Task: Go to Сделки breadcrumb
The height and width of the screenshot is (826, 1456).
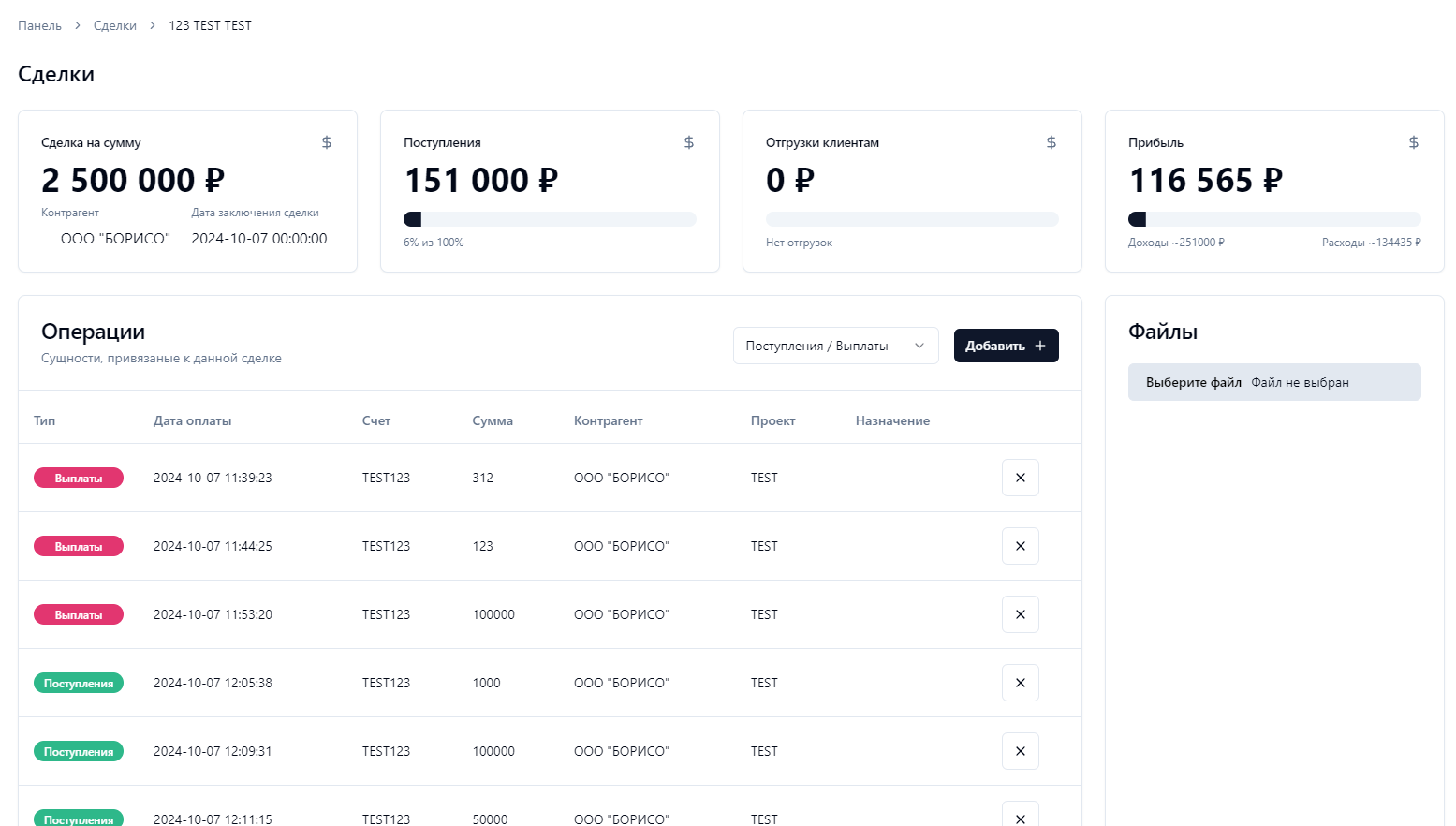Action: [115, 25]
